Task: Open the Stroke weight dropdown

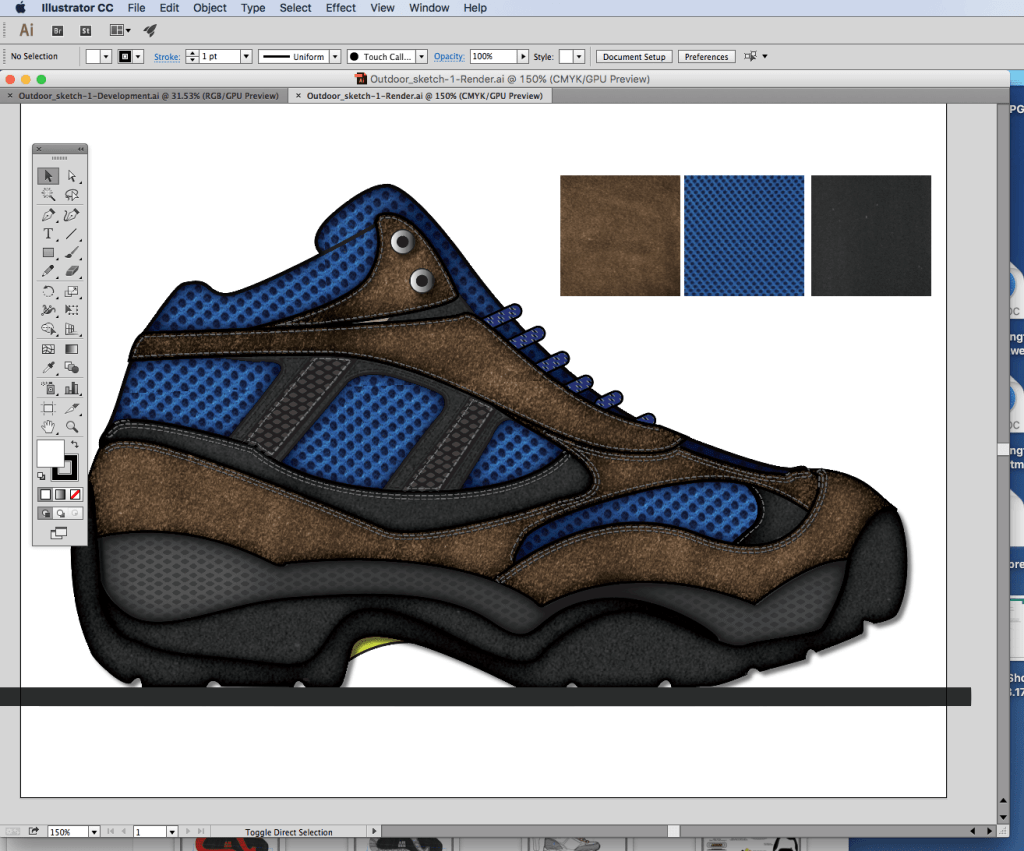Action: click(245, 56)
